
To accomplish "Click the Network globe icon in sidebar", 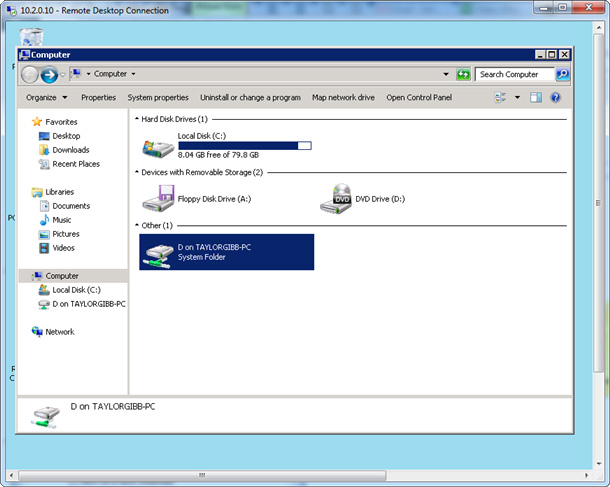I will pos(37,332).
